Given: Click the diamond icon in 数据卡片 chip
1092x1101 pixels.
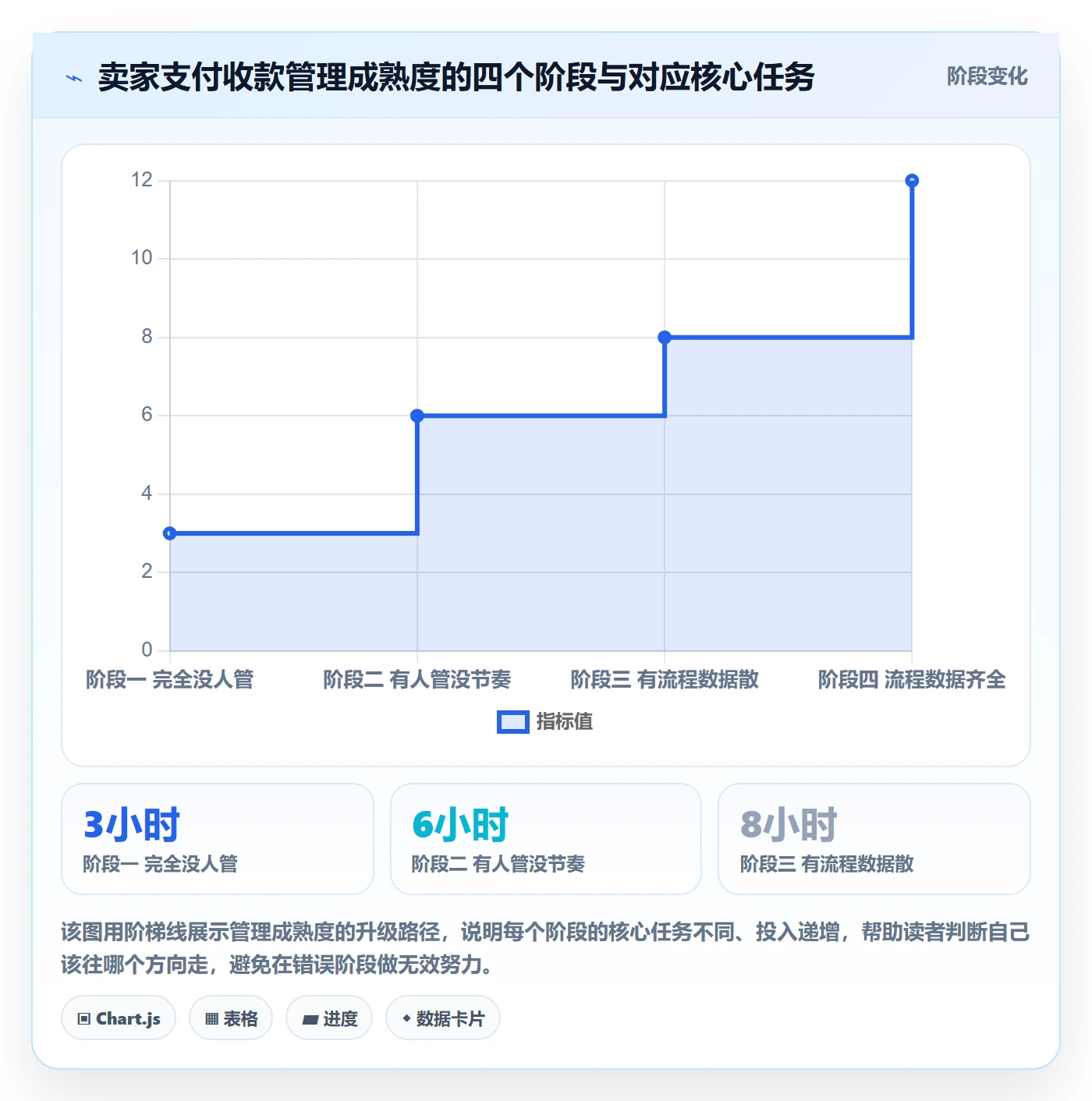Looking at the screenshot, I should (406, 1018).
